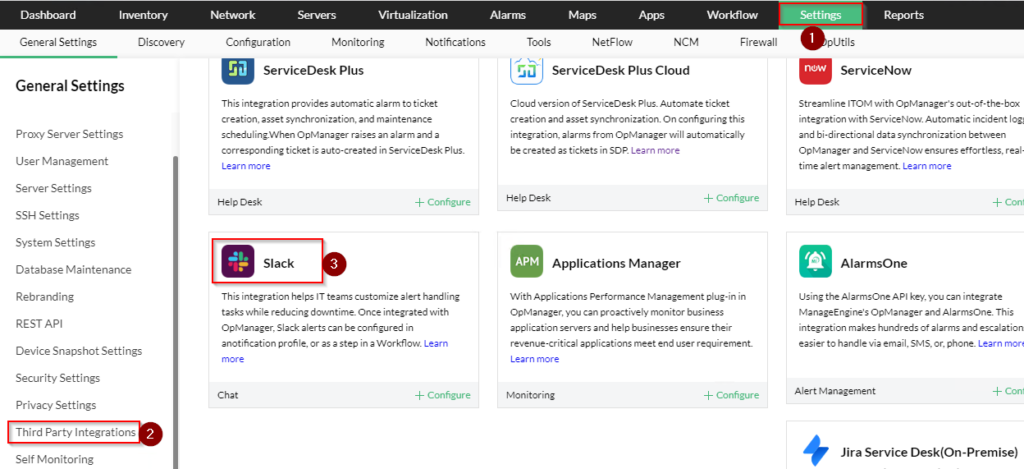The image size is (1024, 469).
Task: Open Privacy Settings in sidebar
Action: pos(56,405)
